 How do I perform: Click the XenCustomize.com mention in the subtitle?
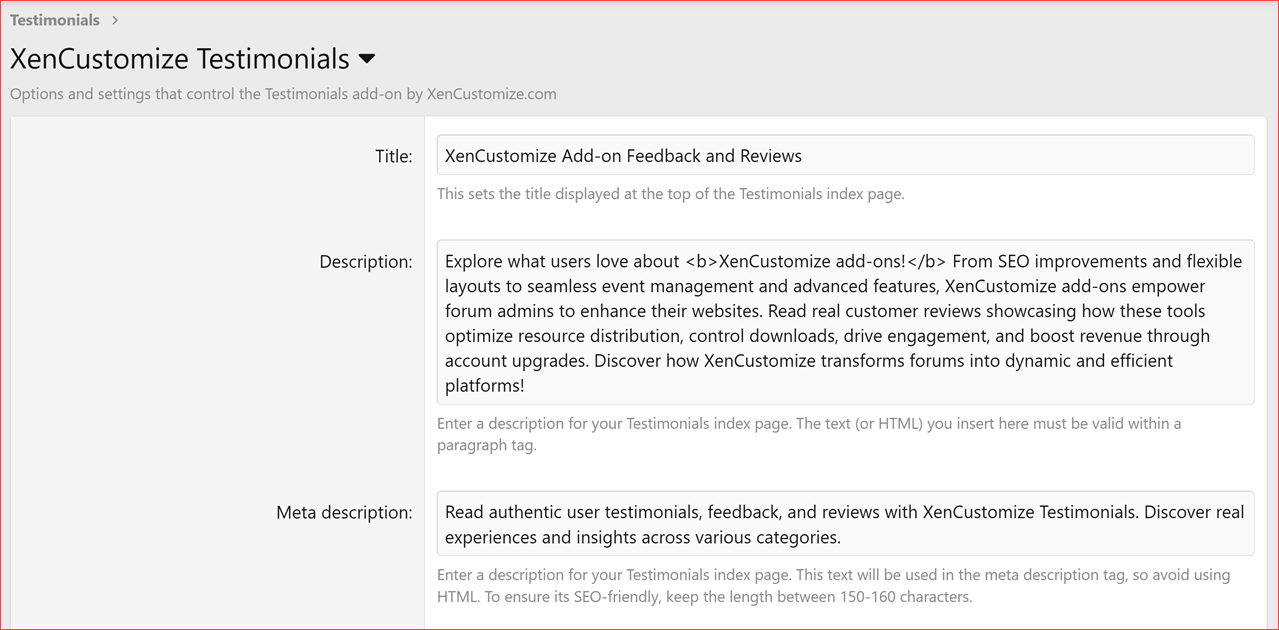click(x=491, y=93)
